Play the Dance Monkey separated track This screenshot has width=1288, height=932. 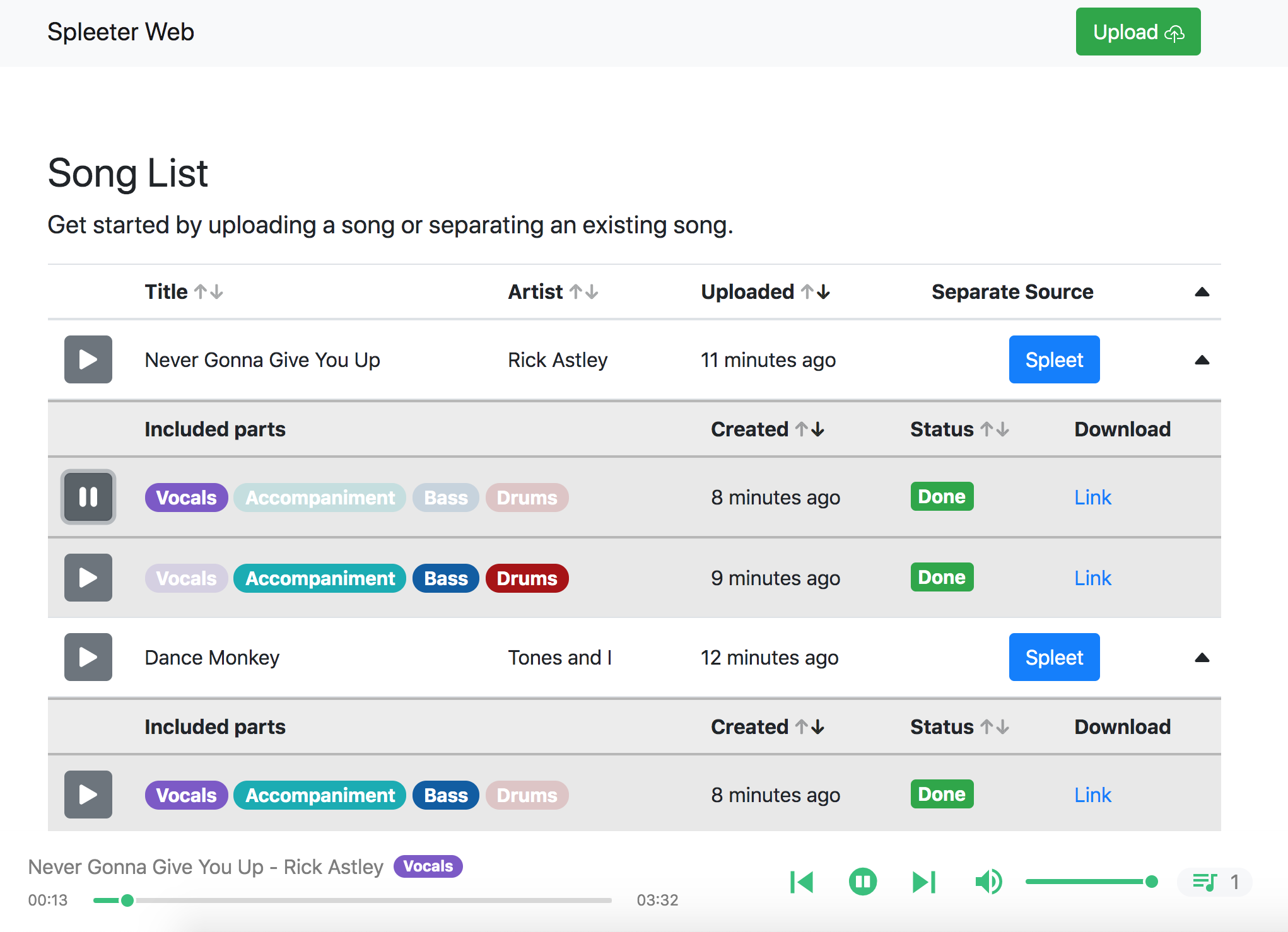coord(88,795)
